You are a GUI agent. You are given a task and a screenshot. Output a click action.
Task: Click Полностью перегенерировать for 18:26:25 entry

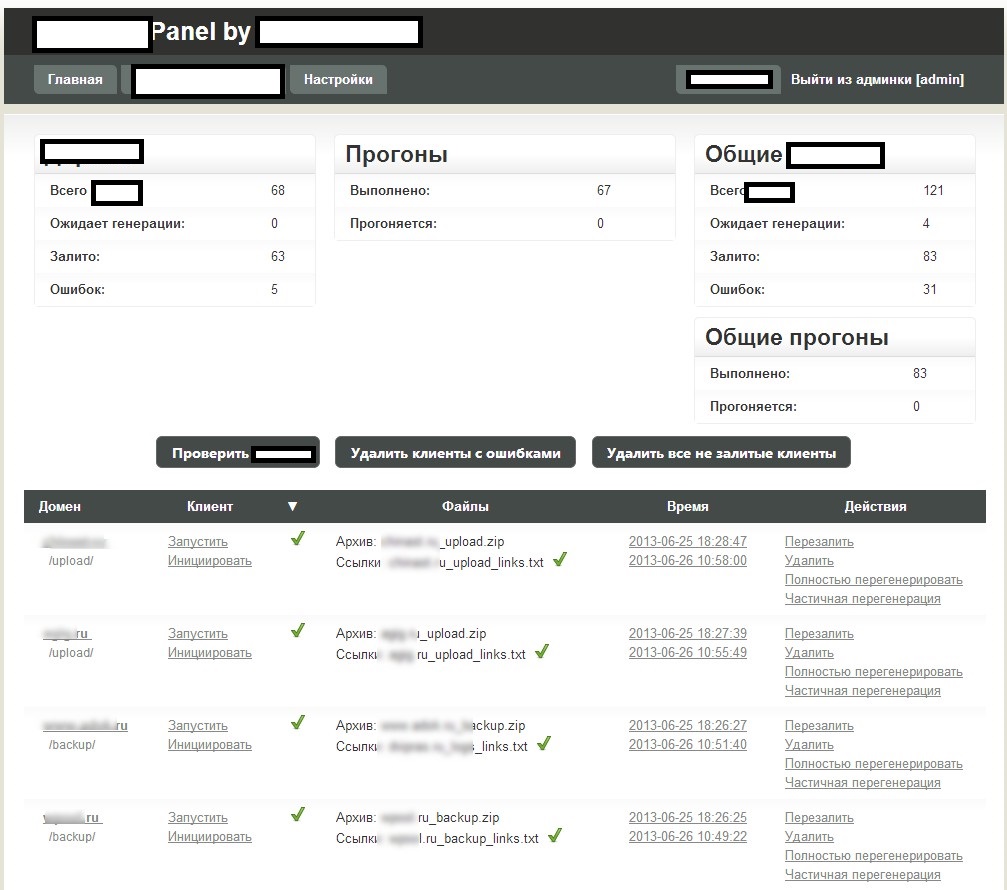click(873, 856)
